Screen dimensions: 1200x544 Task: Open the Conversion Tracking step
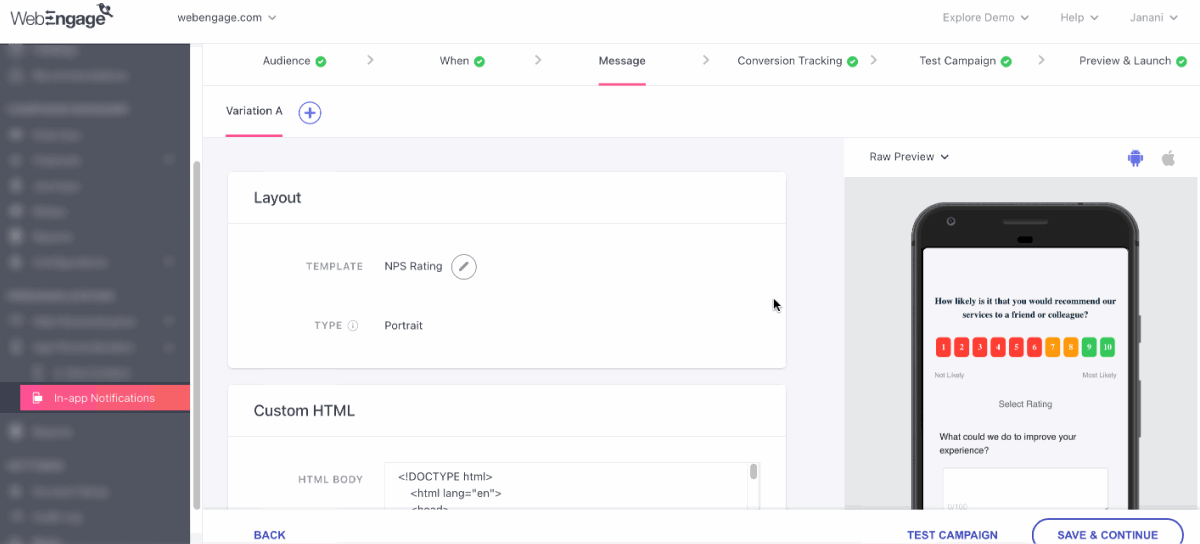tap(797, 61)
